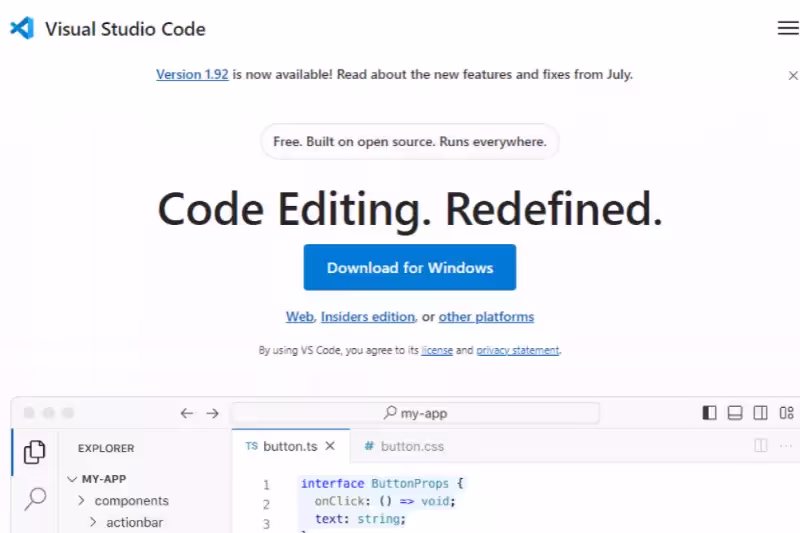Viewport: 800px width, 533px height.
Task: Open the privacy statement link
Action: 517,350
